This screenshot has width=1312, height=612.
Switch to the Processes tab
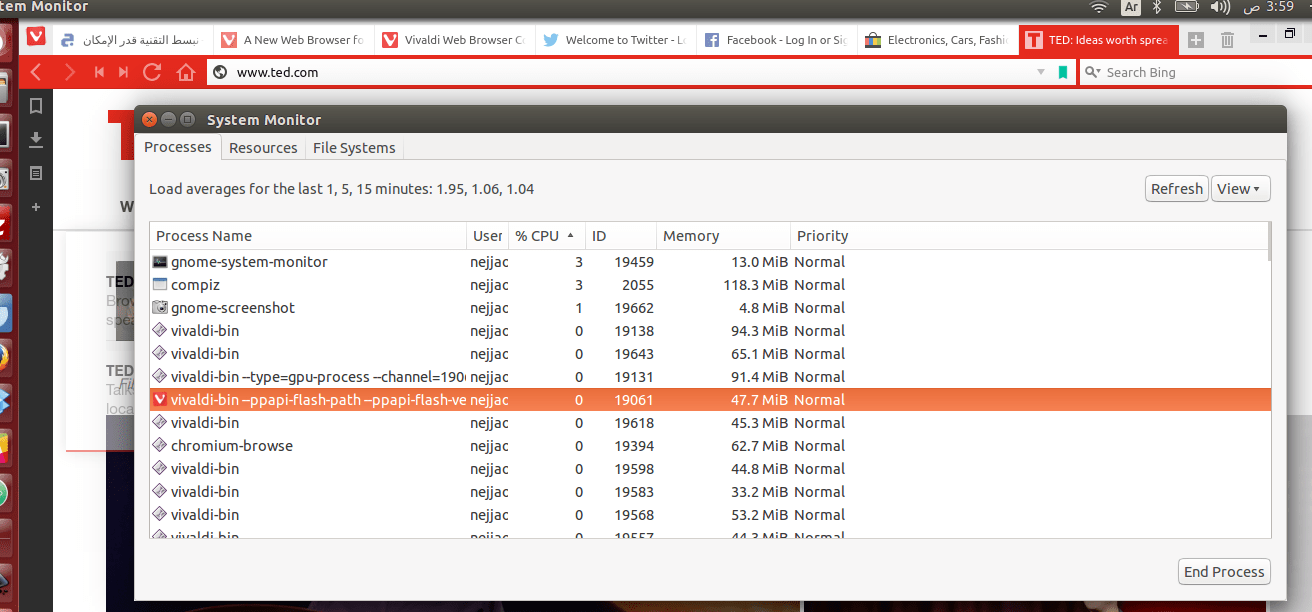click(178, 147)
